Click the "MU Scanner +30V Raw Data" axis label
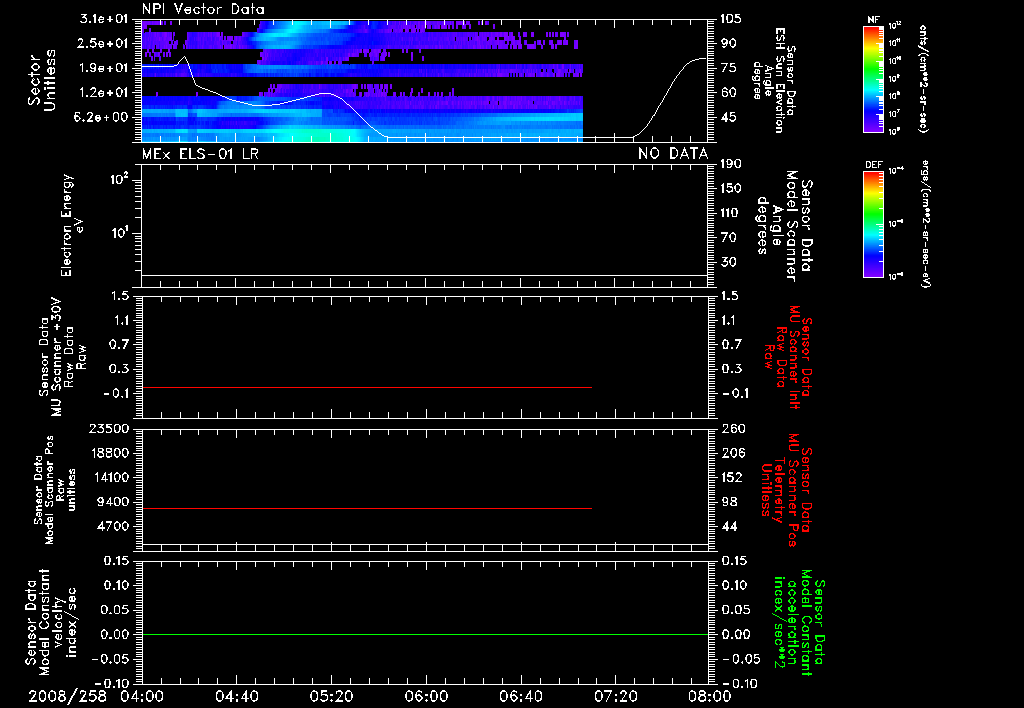Viewport: 1024px width, 708px height. (62, 357)
